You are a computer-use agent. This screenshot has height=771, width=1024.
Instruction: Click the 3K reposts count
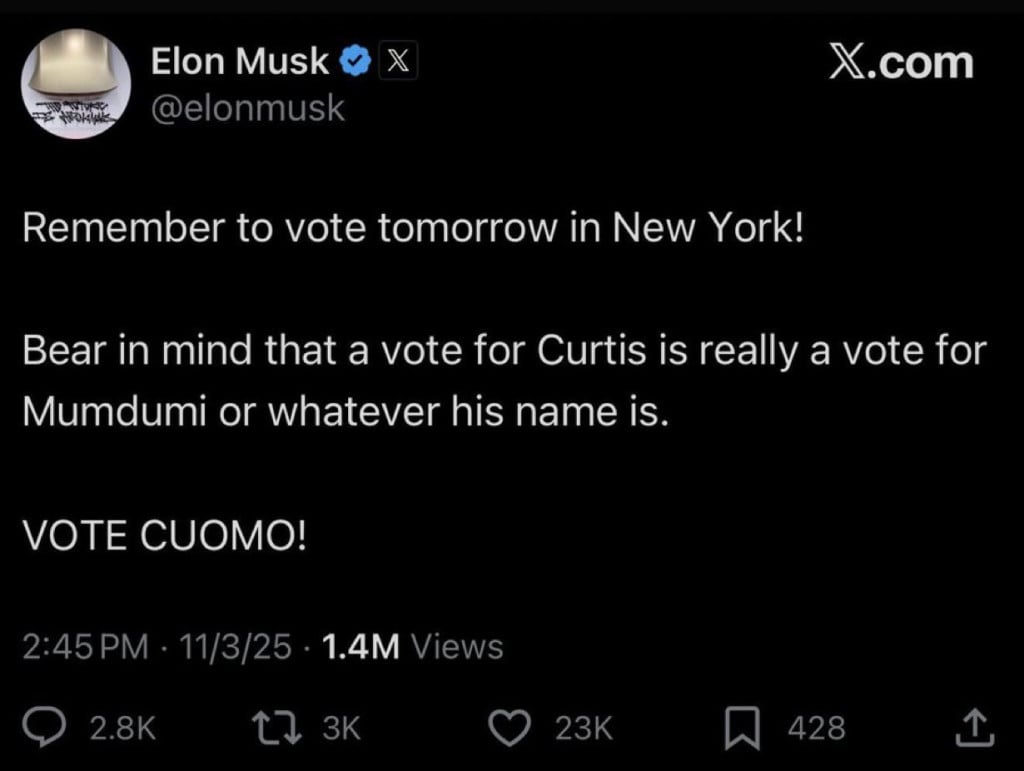[x=341, y=728]
